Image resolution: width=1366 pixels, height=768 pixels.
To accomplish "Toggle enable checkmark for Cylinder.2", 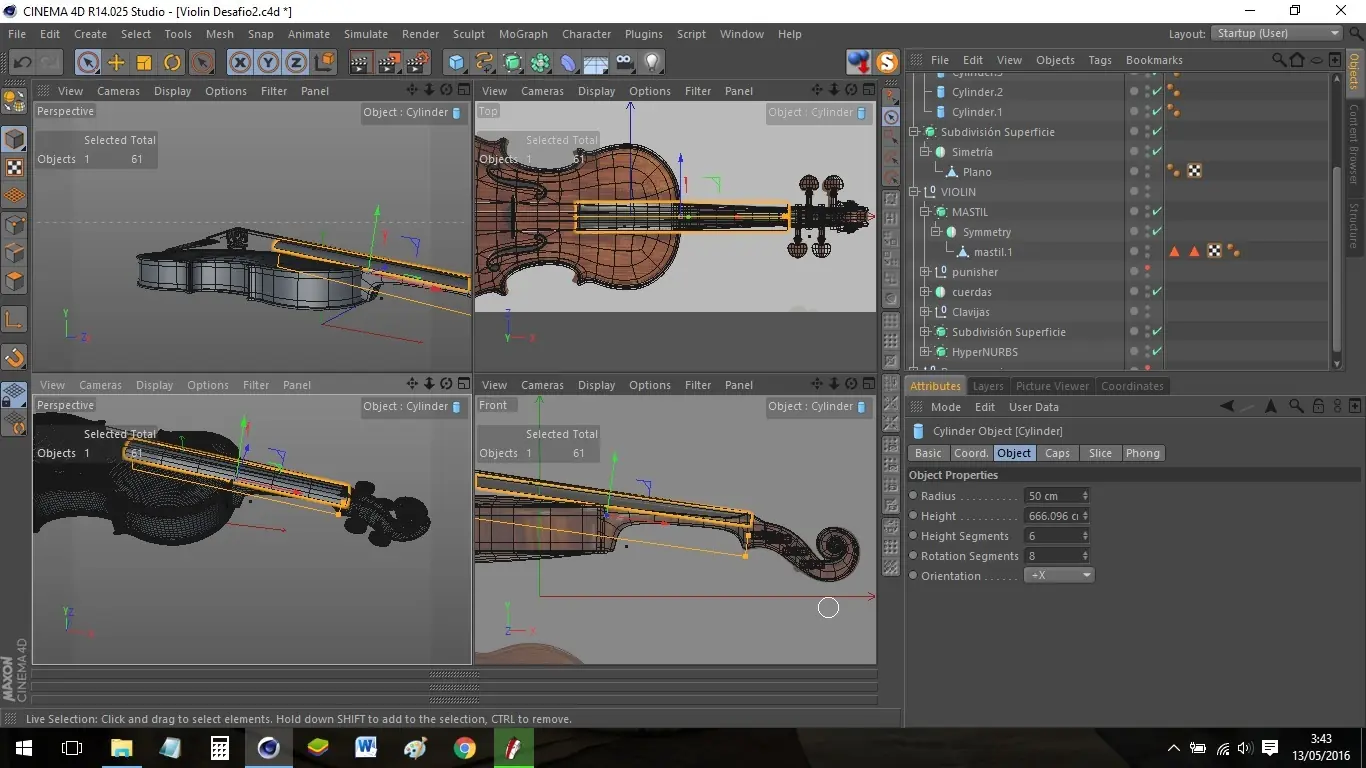I will click(1157, 92).
